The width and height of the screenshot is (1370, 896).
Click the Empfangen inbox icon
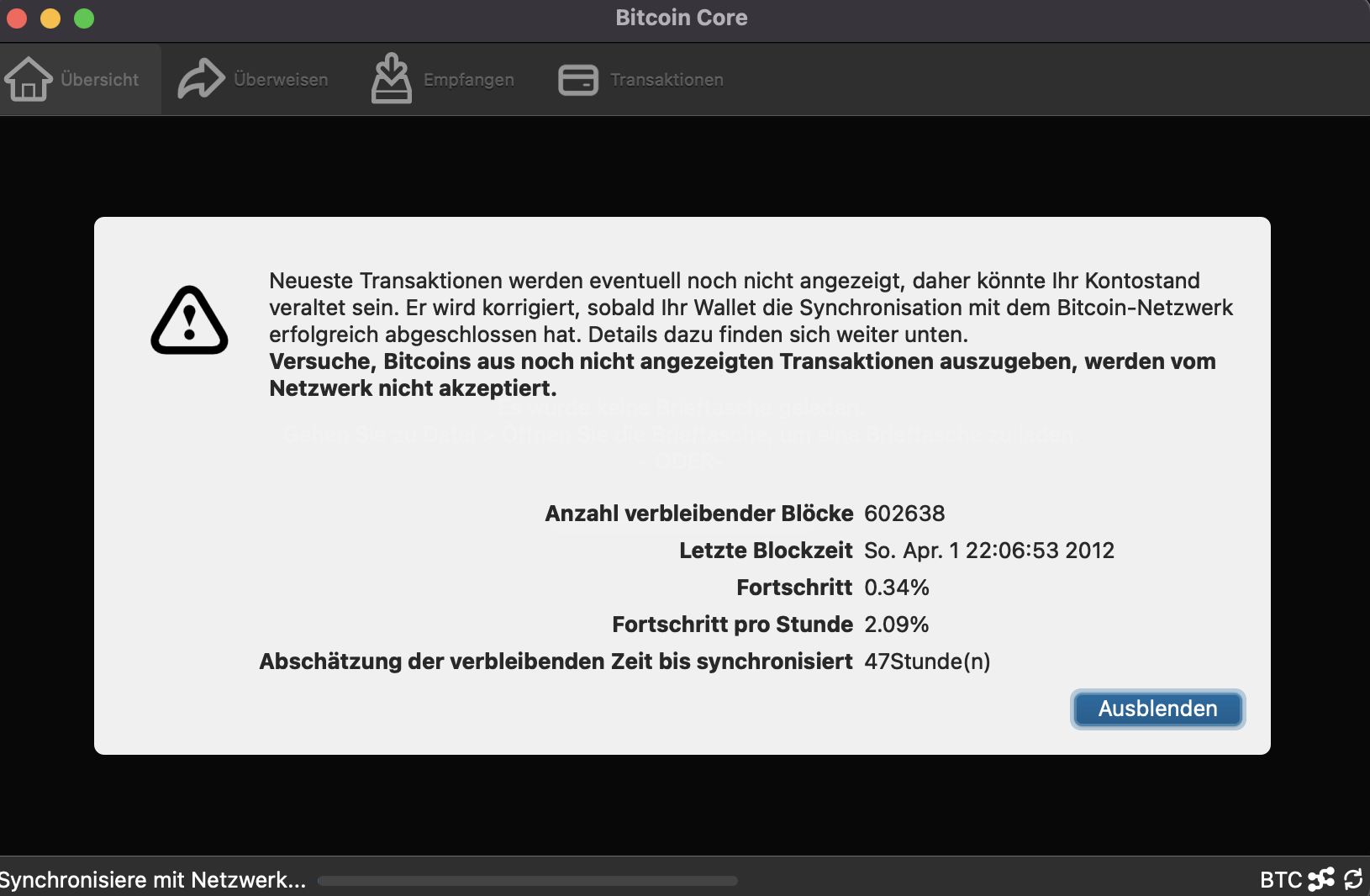point(392,78)
